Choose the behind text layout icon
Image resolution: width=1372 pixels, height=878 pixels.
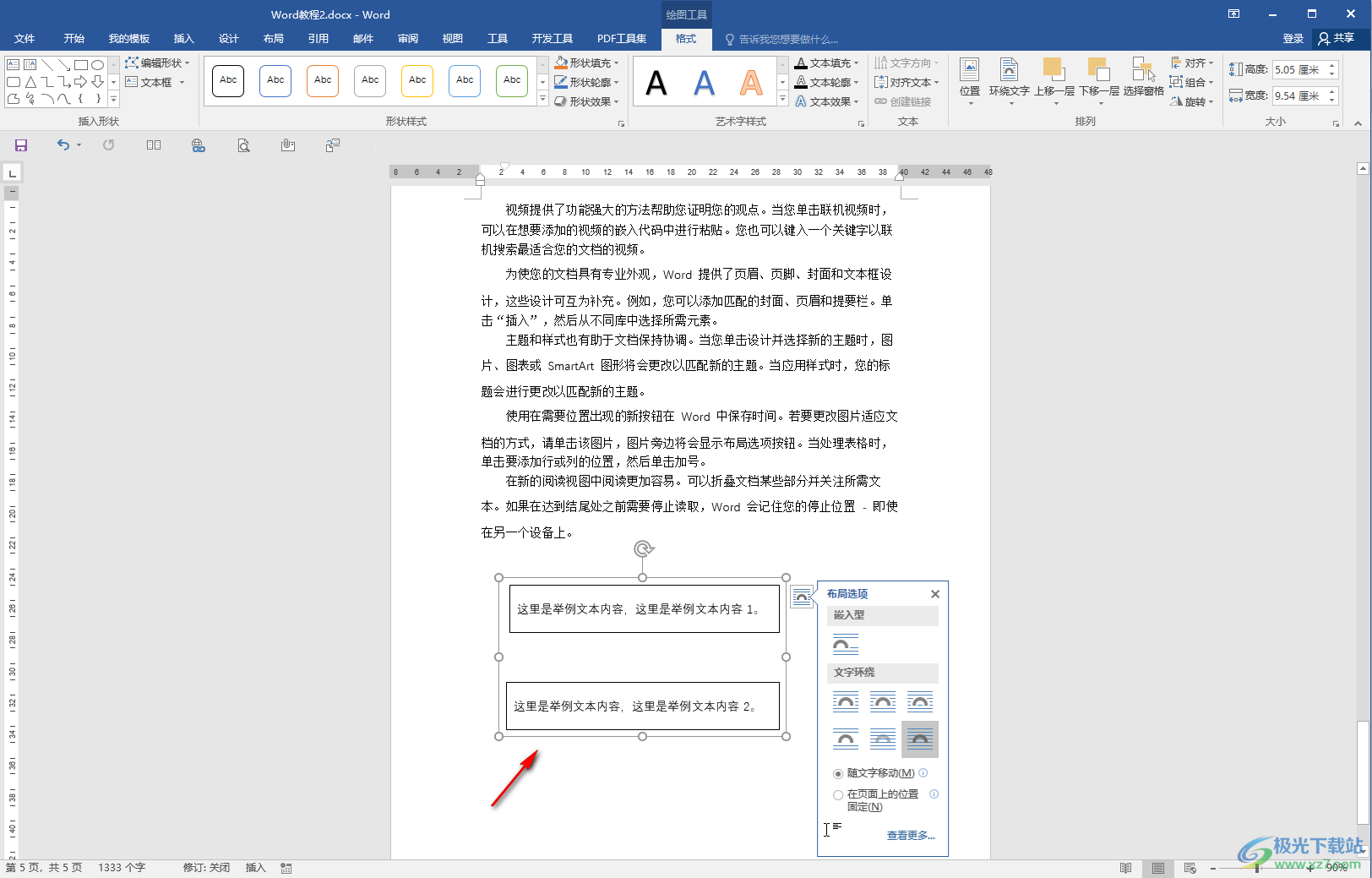[883, 739]
